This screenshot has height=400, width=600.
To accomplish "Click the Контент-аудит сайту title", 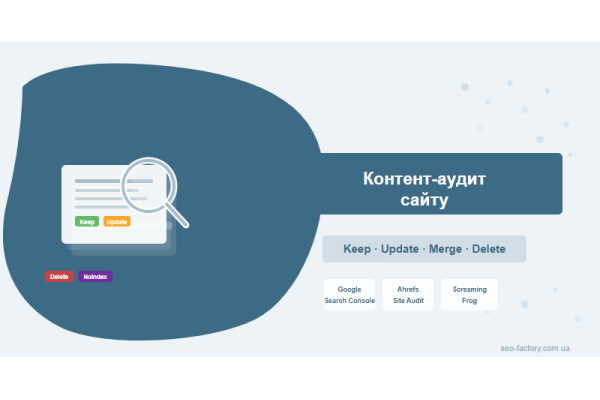I will 424,189.
